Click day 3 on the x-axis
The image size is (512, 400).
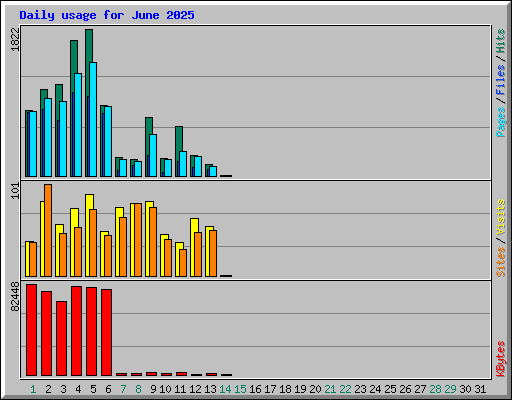point(63,389)
